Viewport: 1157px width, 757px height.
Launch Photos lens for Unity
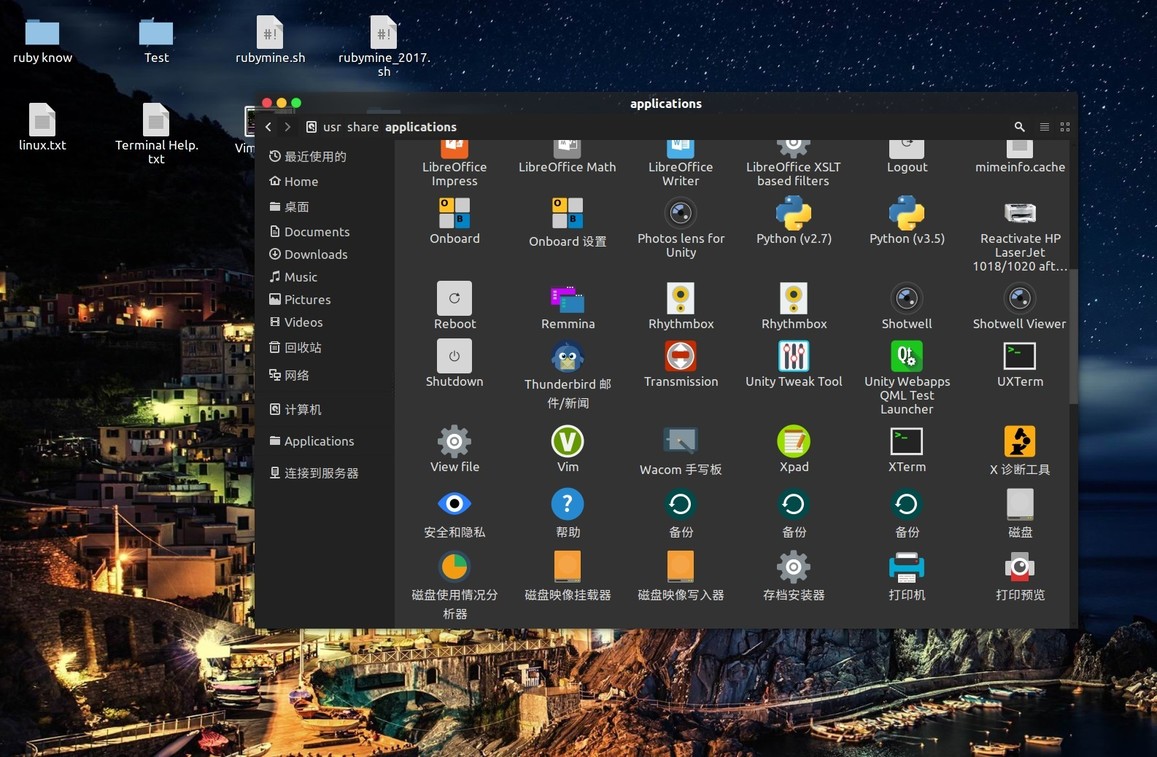(680, 213)
